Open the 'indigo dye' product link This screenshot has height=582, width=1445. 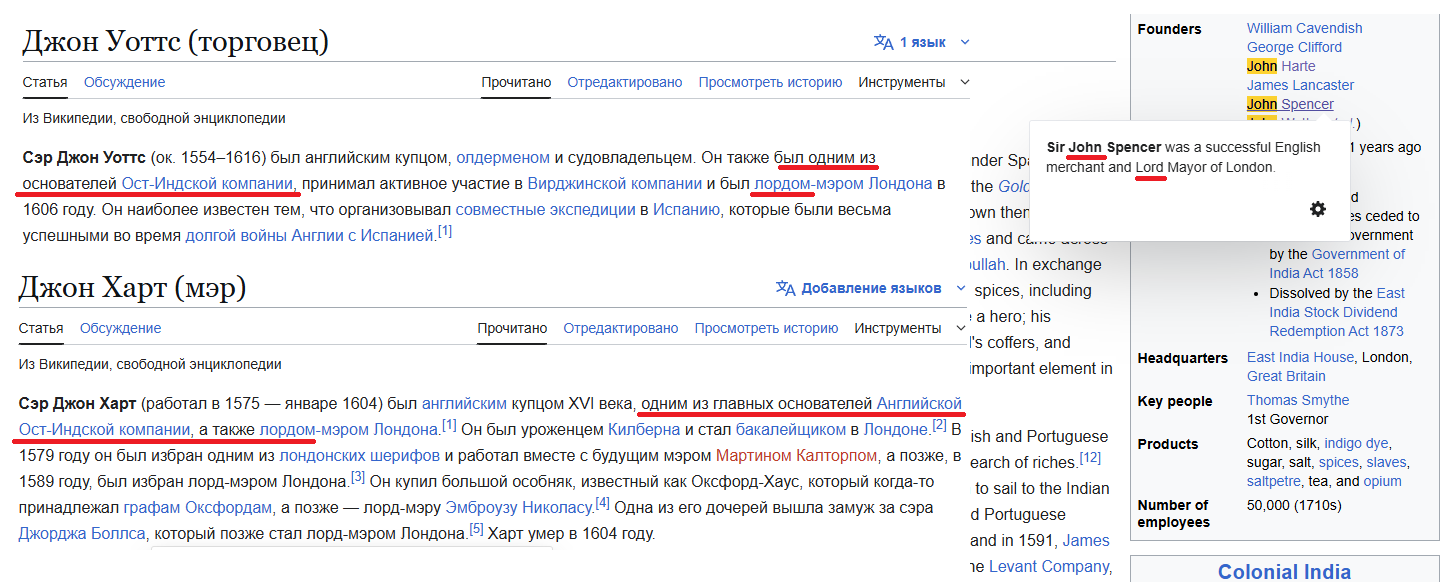click(x=1356, y=443)
